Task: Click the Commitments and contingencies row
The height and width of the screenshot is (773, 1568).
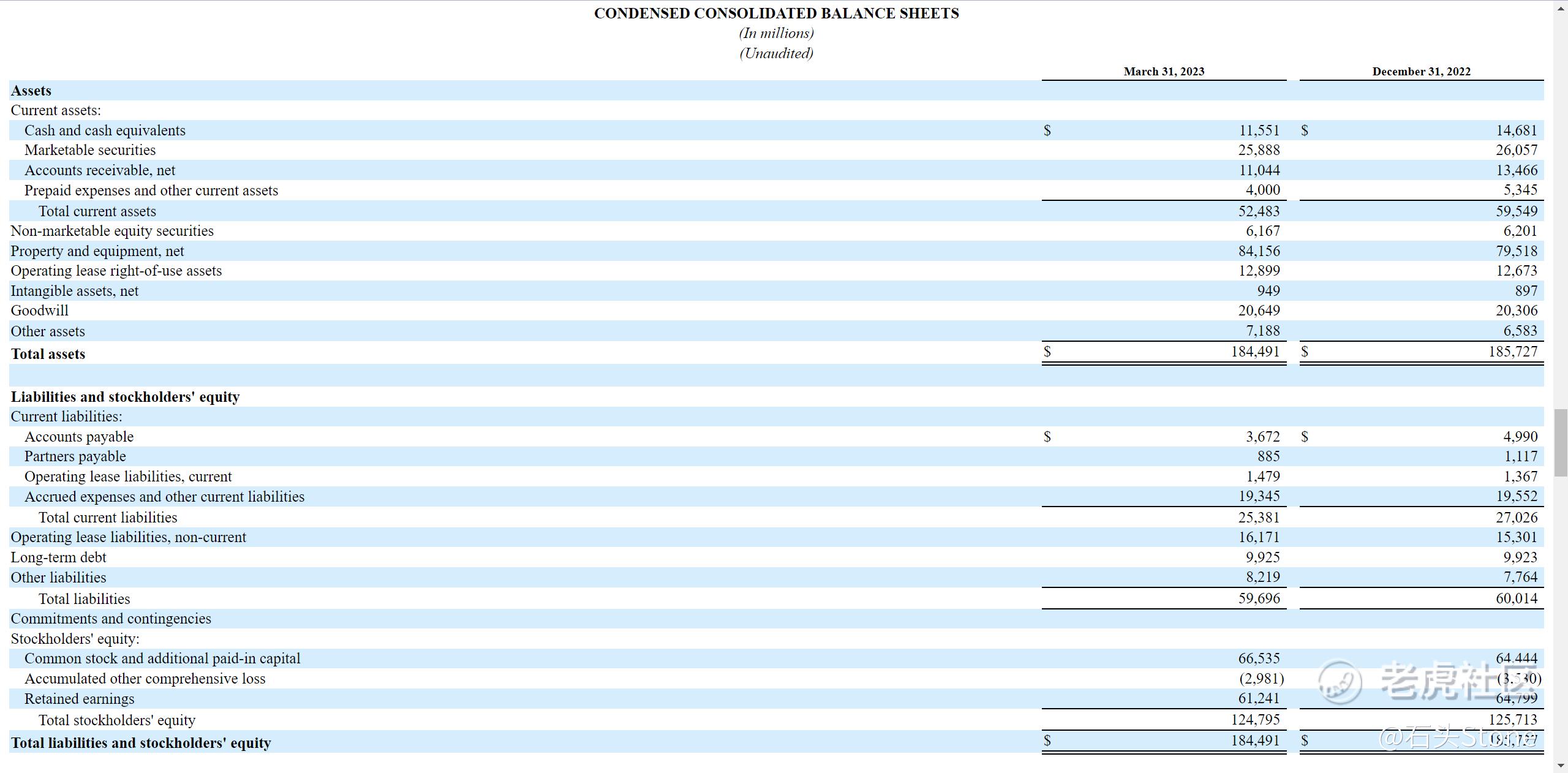Action: pyautogui.click(x=111, y=619)
